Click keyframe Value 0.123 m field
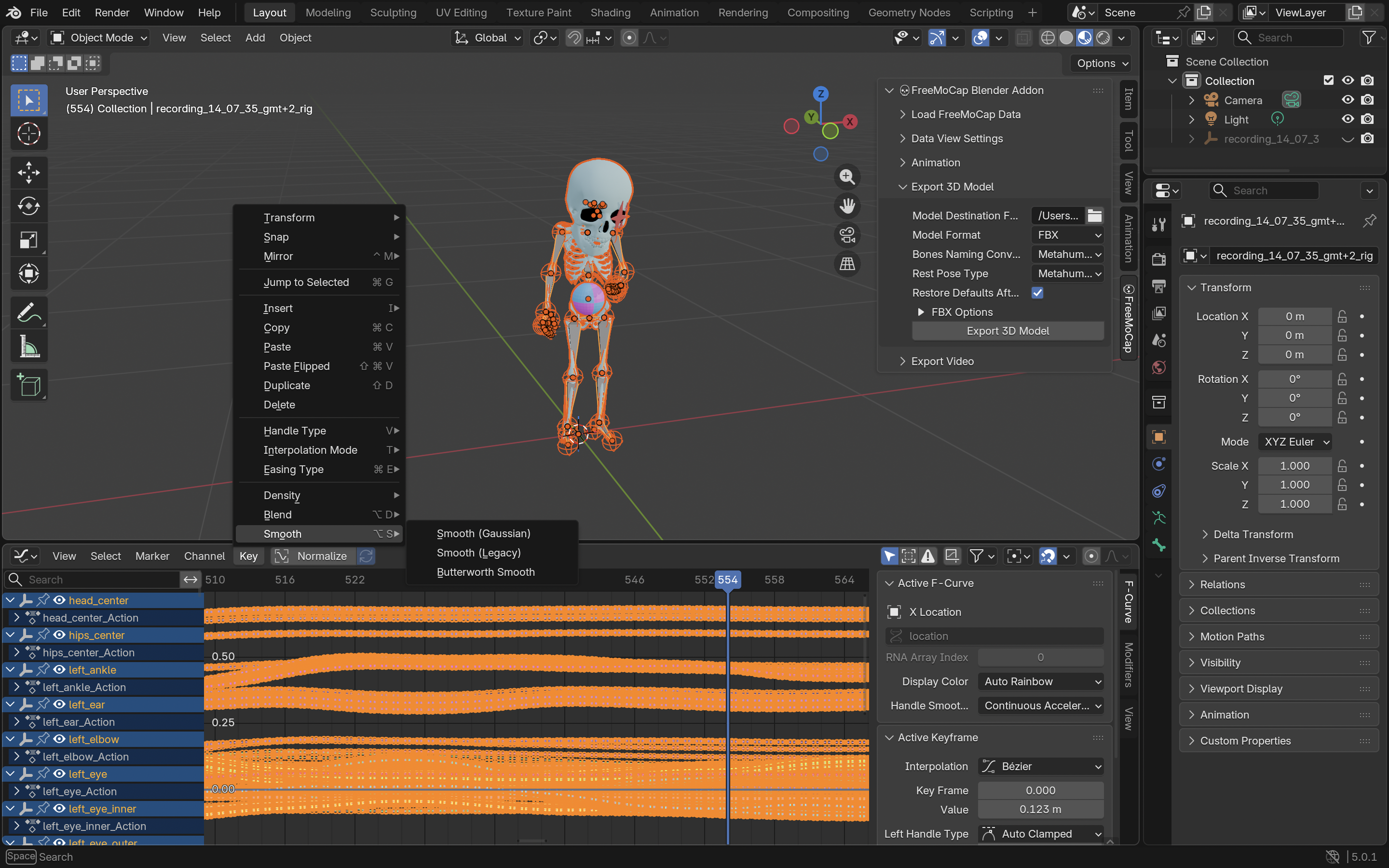Viewport: 1389px width, 868px height. point(1041,810)
